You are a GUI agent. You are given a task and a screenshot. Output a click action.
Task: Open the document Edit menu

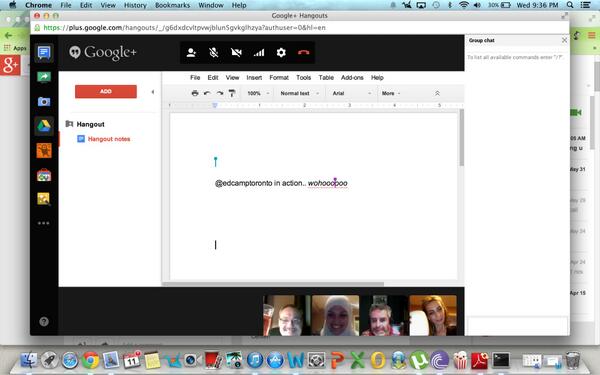point(213,77)
